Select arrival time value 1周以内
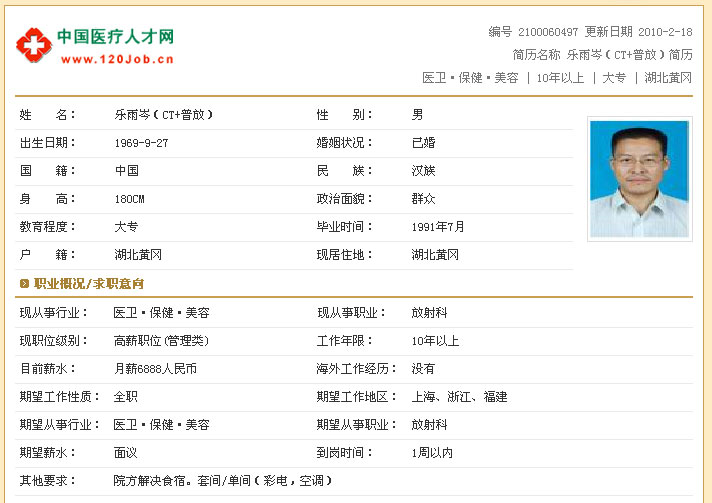Viewport: 712px width, 503px height. pos(432,453)
